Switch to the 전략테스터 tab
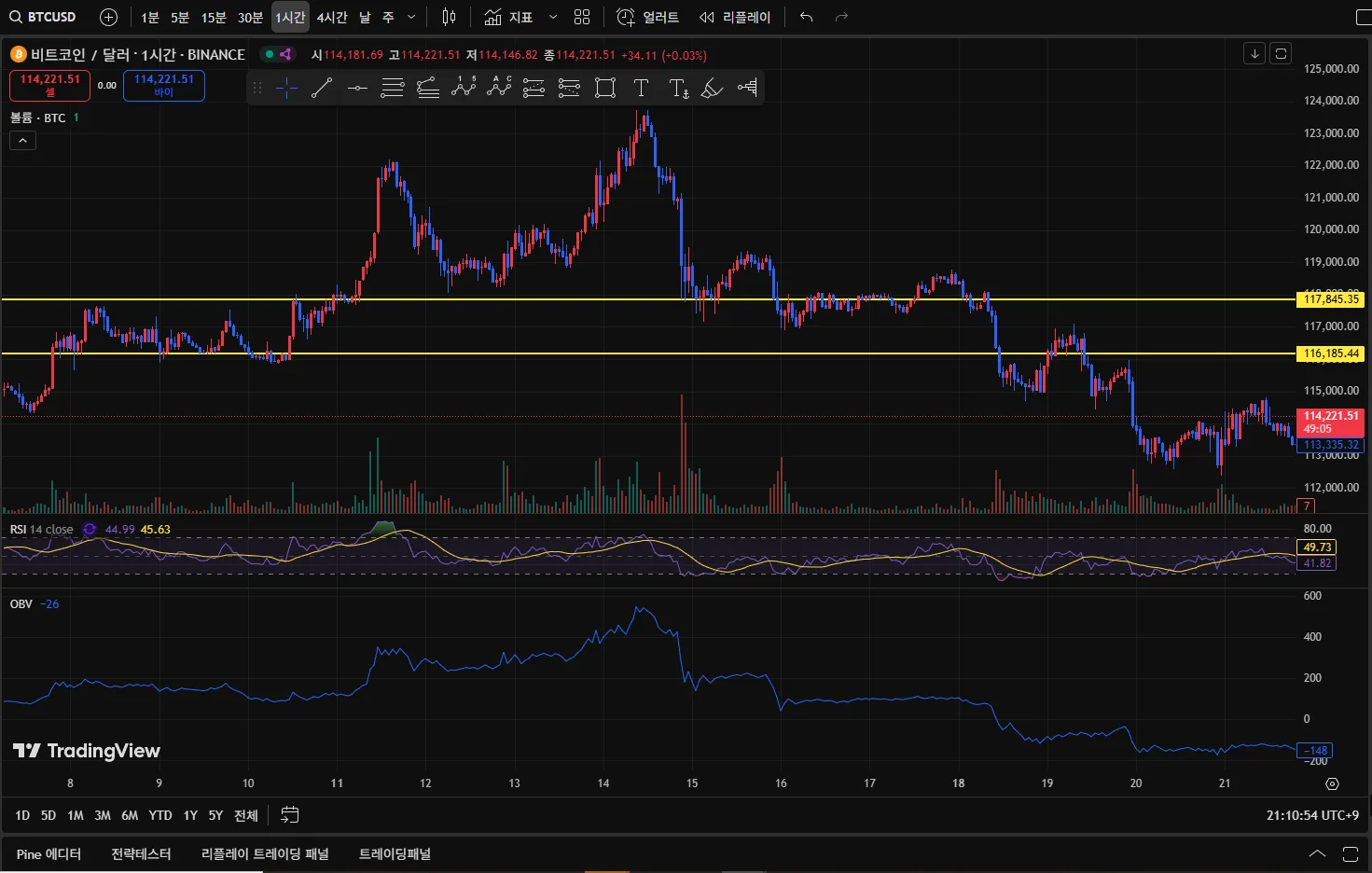Viewport: 1372px width, 873px height. click(141, 853)
